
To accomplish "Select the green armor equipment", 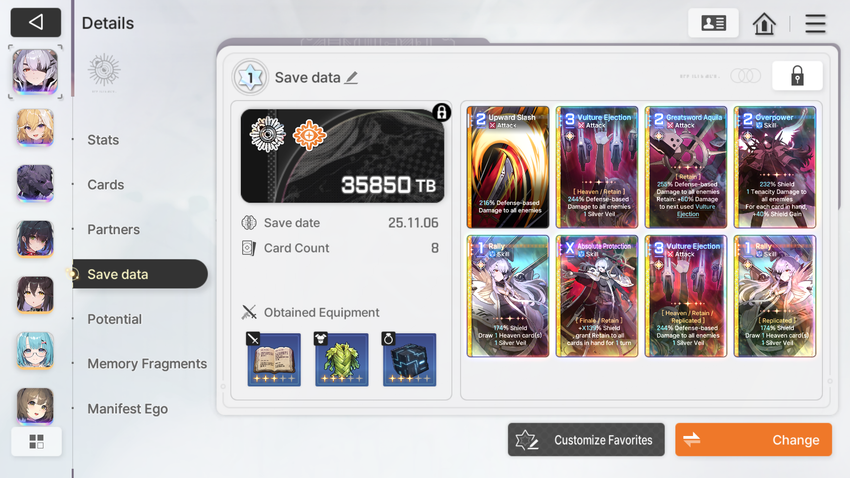I will click(342, 359).
